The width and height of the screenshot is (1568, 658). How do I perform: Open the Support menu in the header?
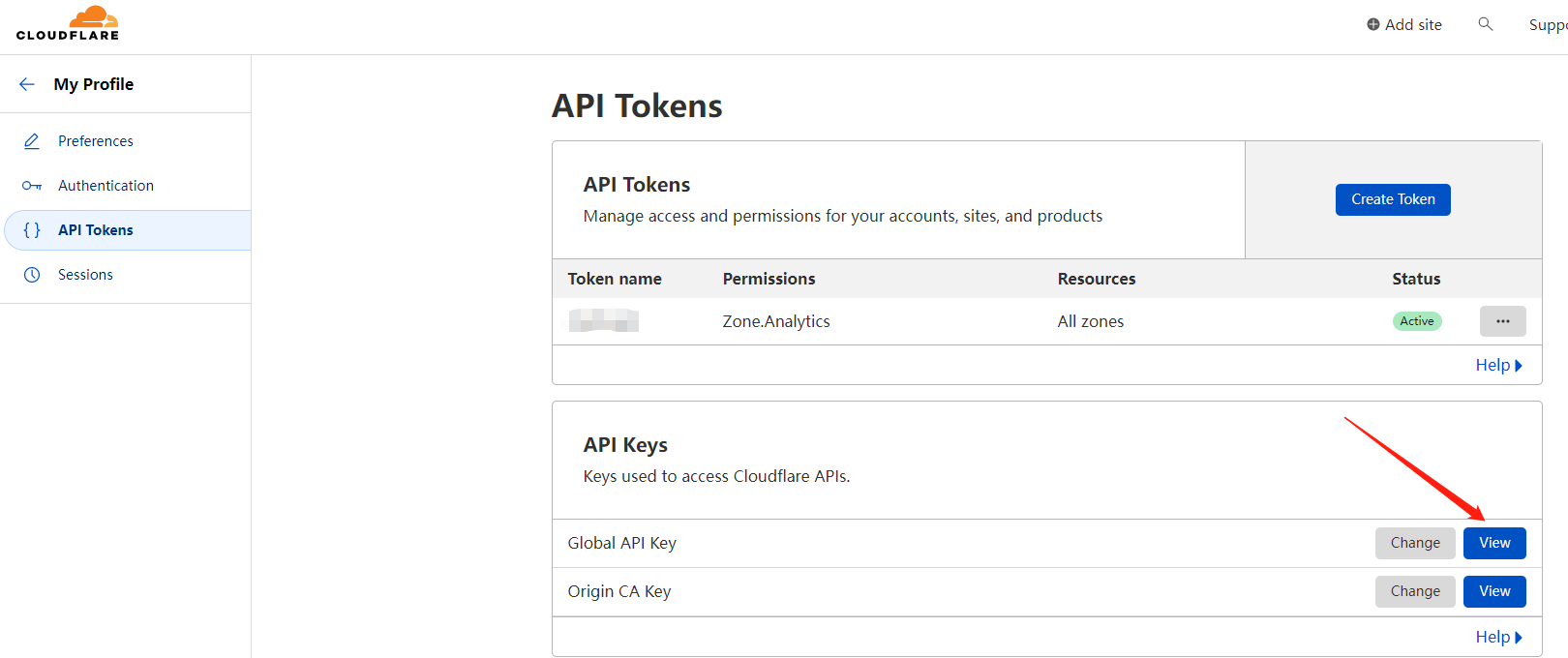tap(1548, 25)
